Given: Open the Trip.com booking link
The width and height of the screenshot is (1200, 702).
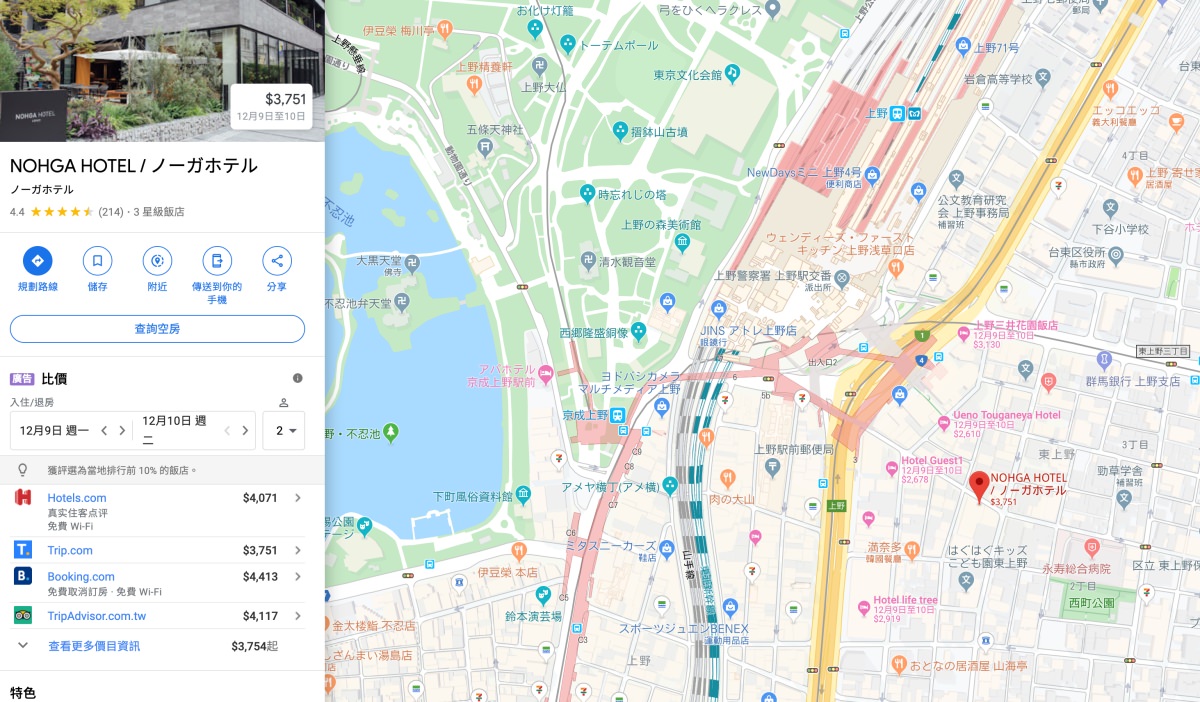Looking at the screenshot, I should coord(70,550).
